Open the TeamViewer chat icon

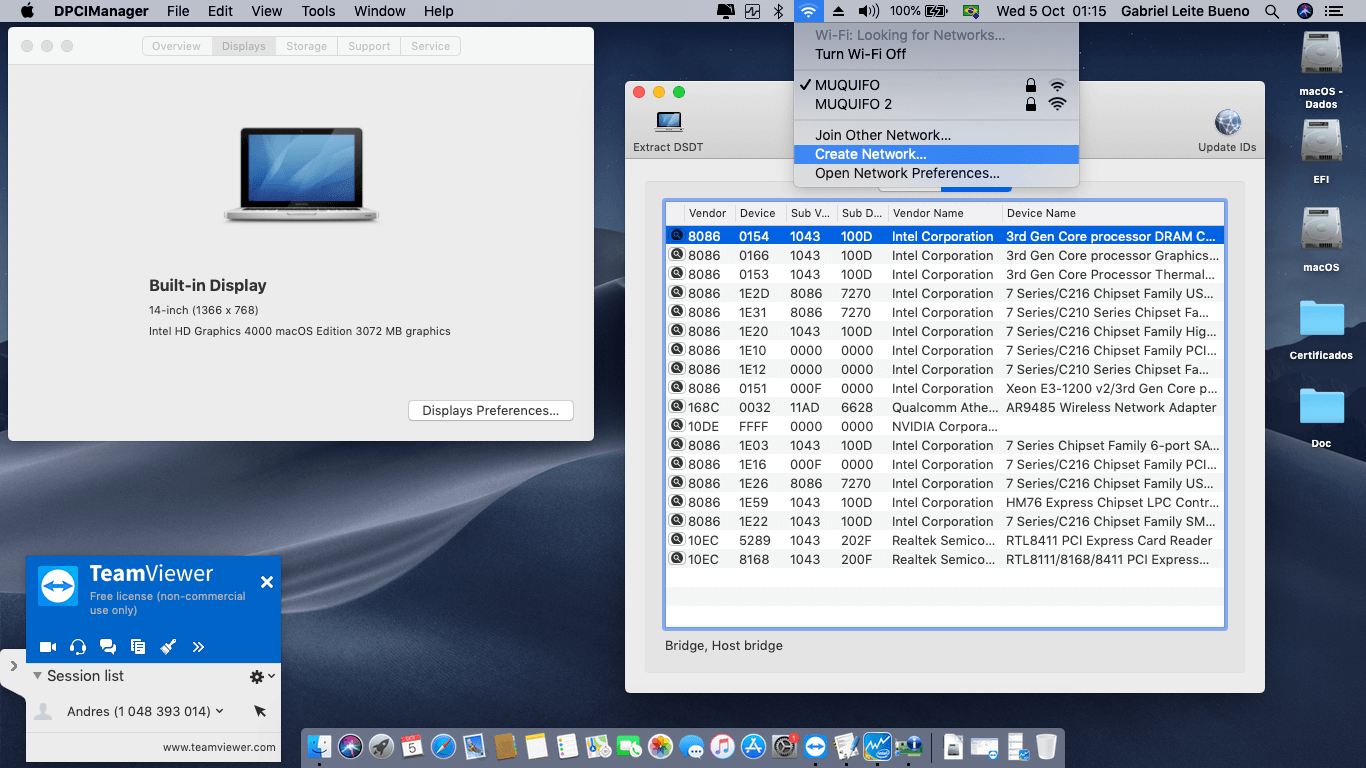pos(108,647)
